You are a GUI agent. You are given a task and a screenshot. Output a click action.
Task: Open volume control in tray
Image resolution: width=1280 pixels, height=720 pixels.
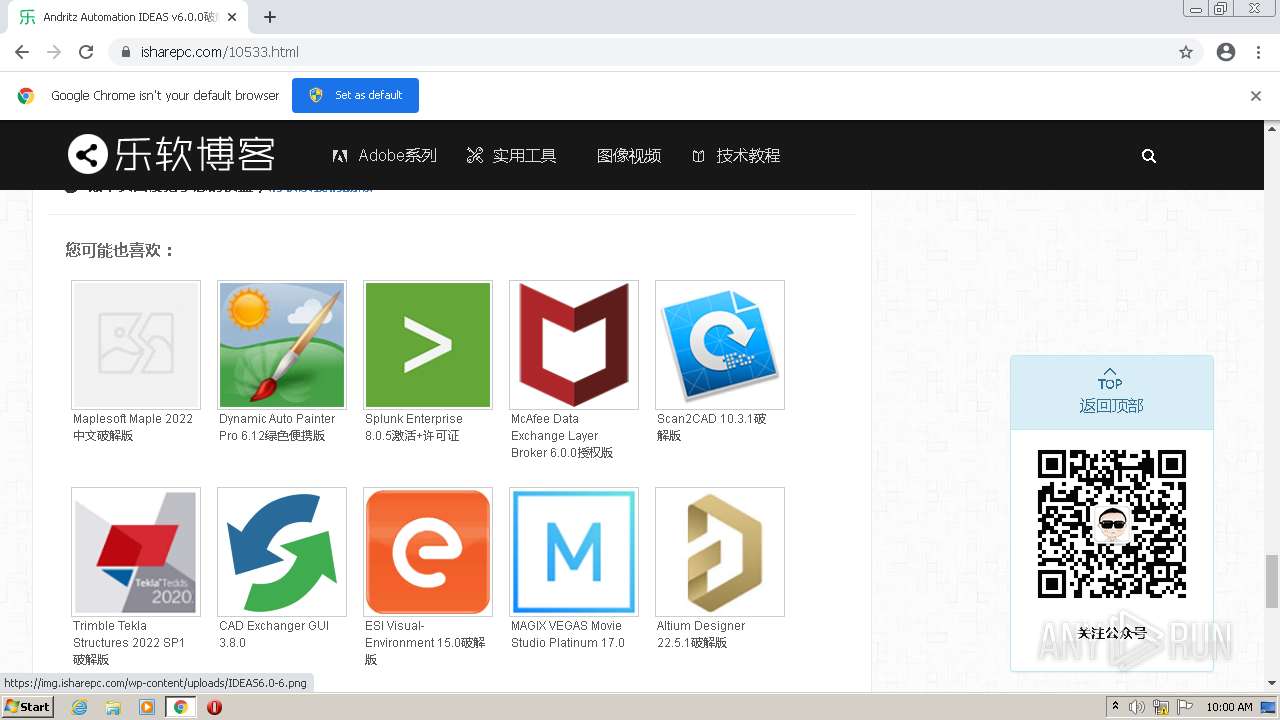coord(1137,707)
